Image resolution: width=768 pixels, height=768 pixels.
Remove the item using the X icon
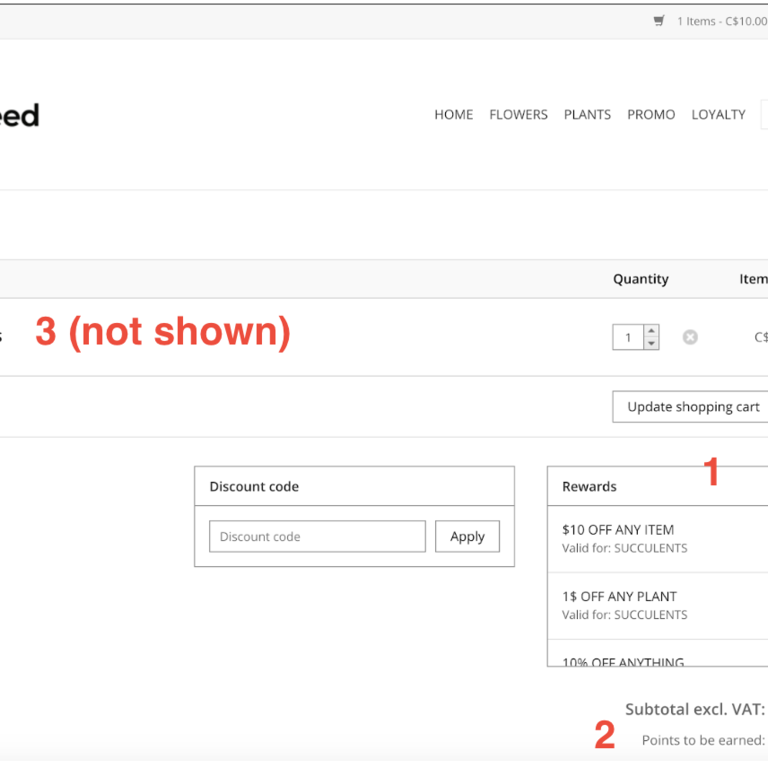click(x=690, y=338)
